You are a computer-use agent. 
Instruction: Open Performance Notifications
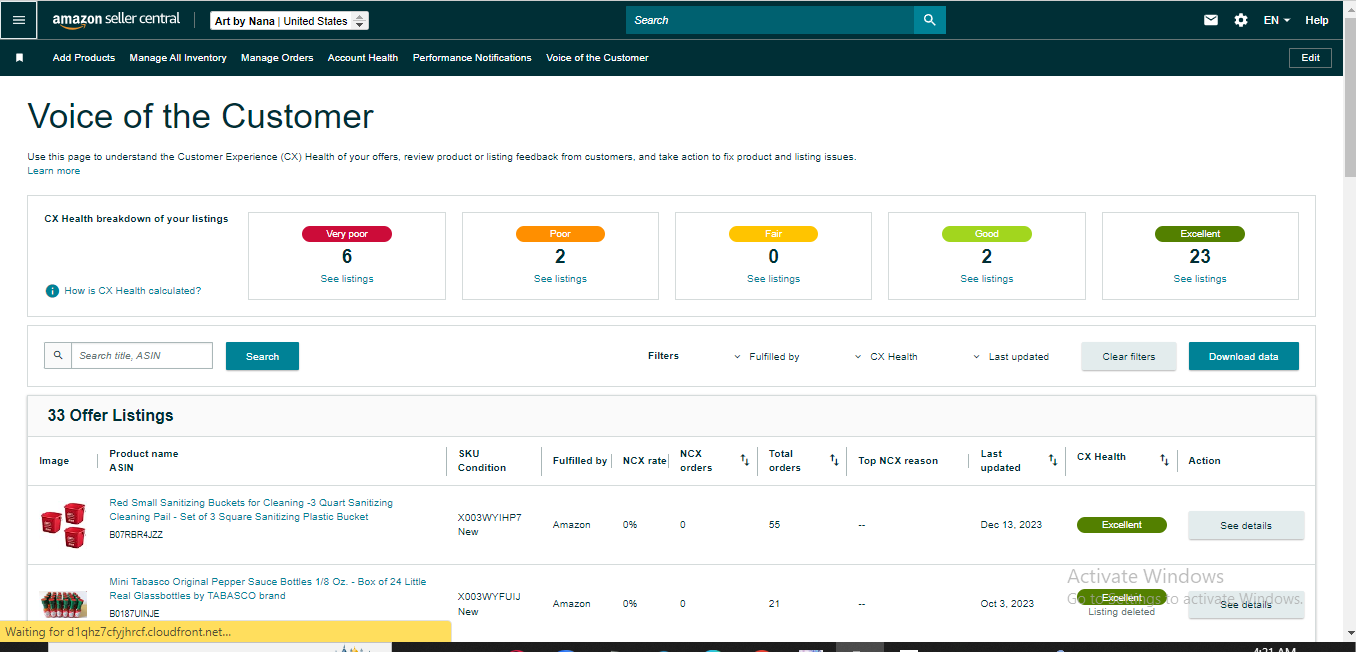click(x=472, y=58)
